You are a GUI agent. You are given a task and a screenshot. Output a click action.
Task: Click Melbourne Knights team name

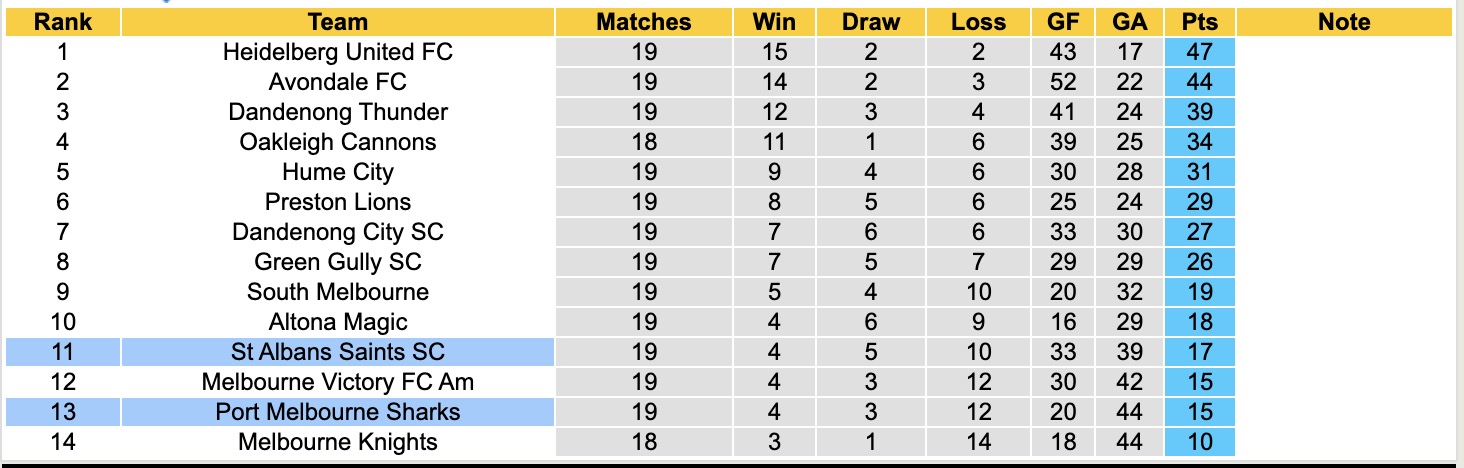click(x=338, y=442)
